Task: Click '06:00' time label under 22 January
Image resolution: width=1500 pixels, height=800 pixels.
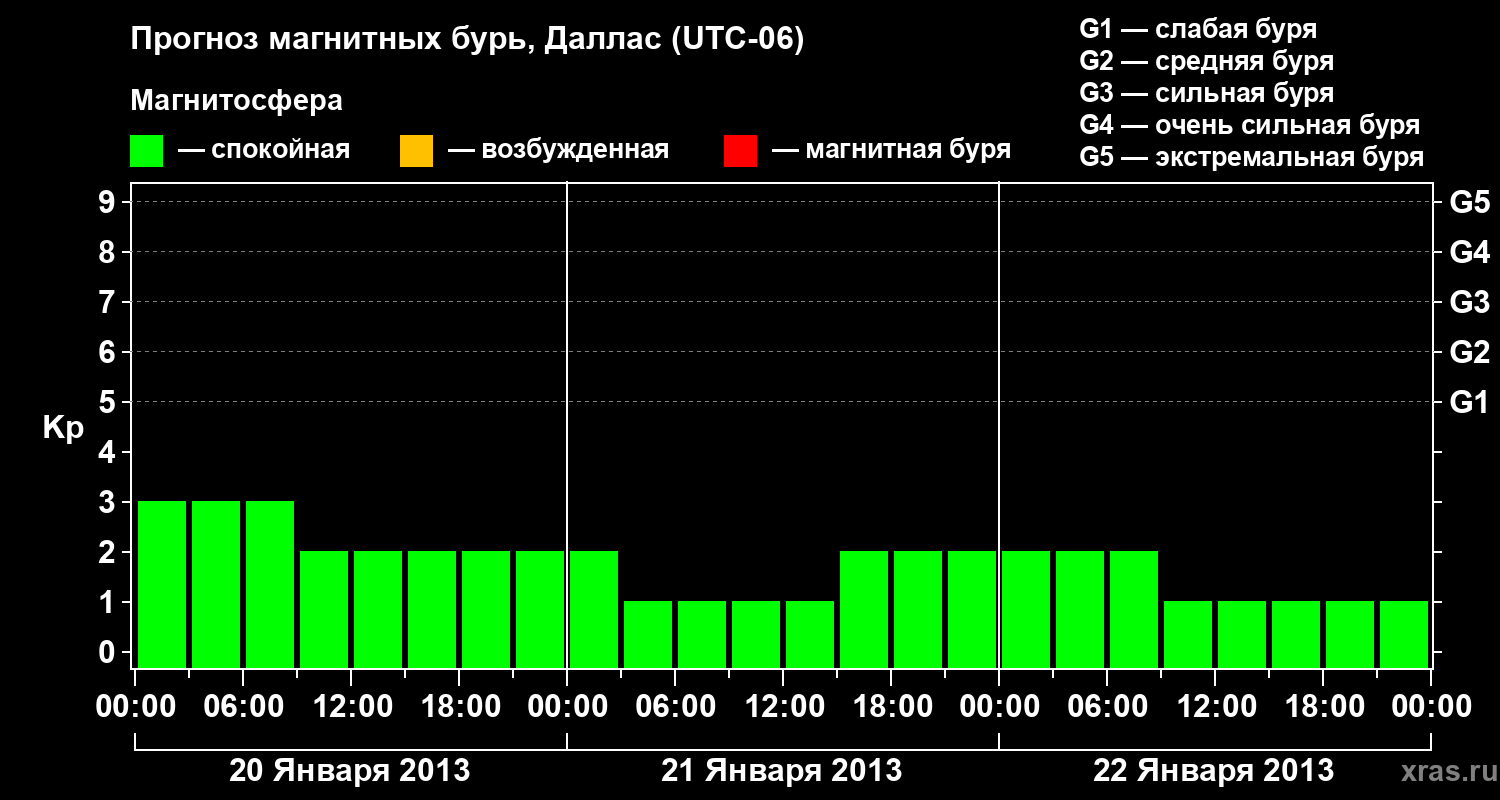Action: click(x=1107, y=707)
